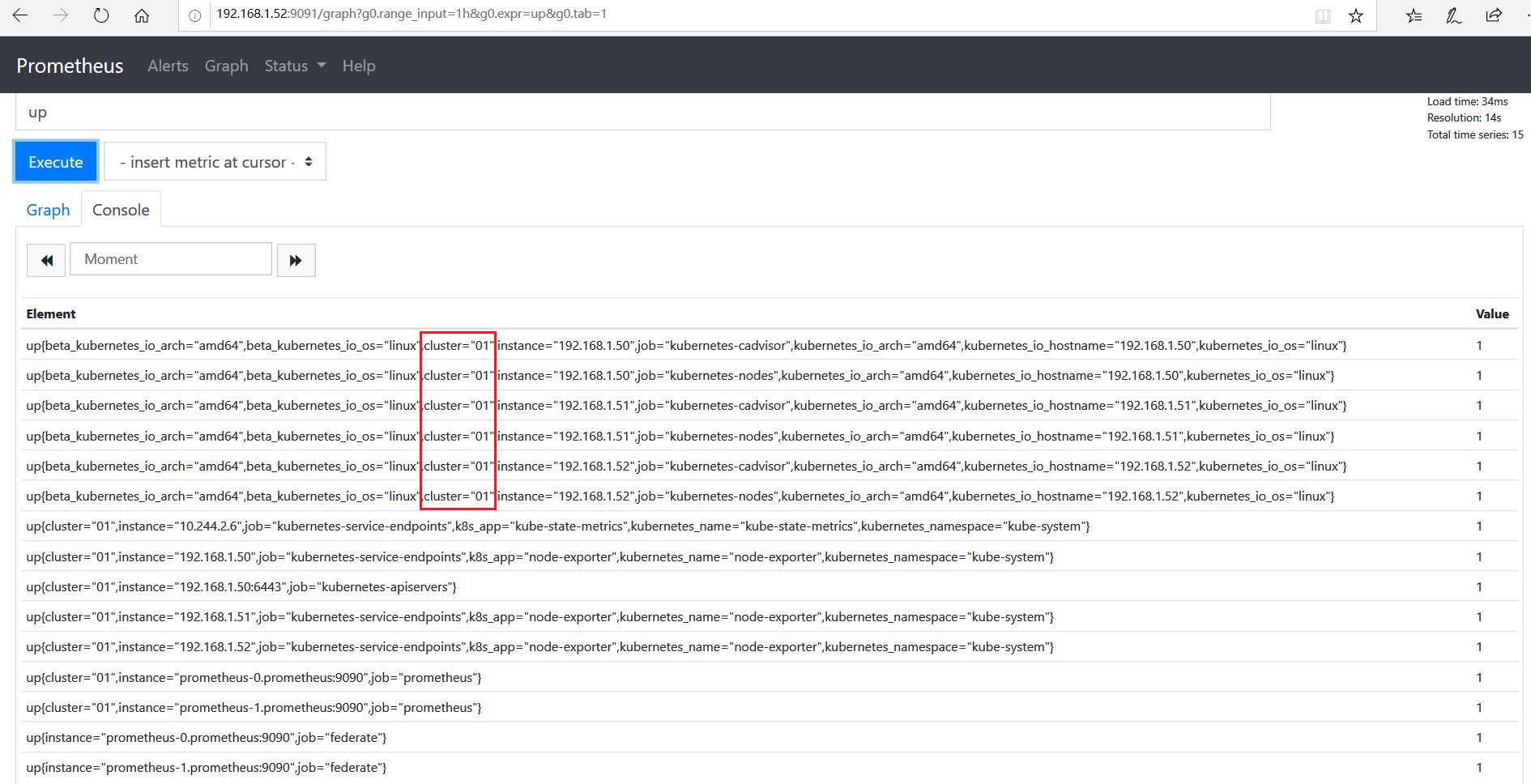Open the browser home page icon
The image size is (1531, 784).
click(x=142, y=15)
